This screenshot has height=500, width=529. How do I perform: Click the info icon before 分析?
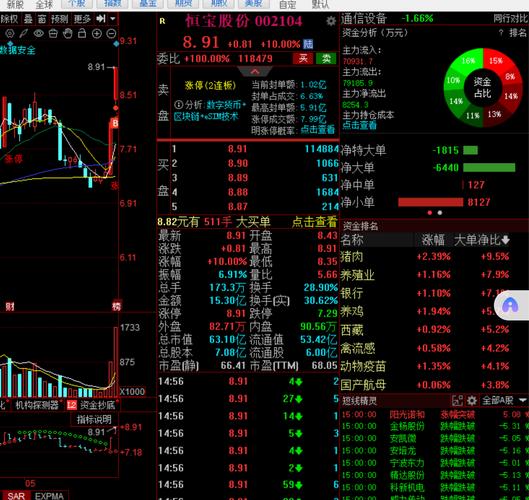pos(178,105)
